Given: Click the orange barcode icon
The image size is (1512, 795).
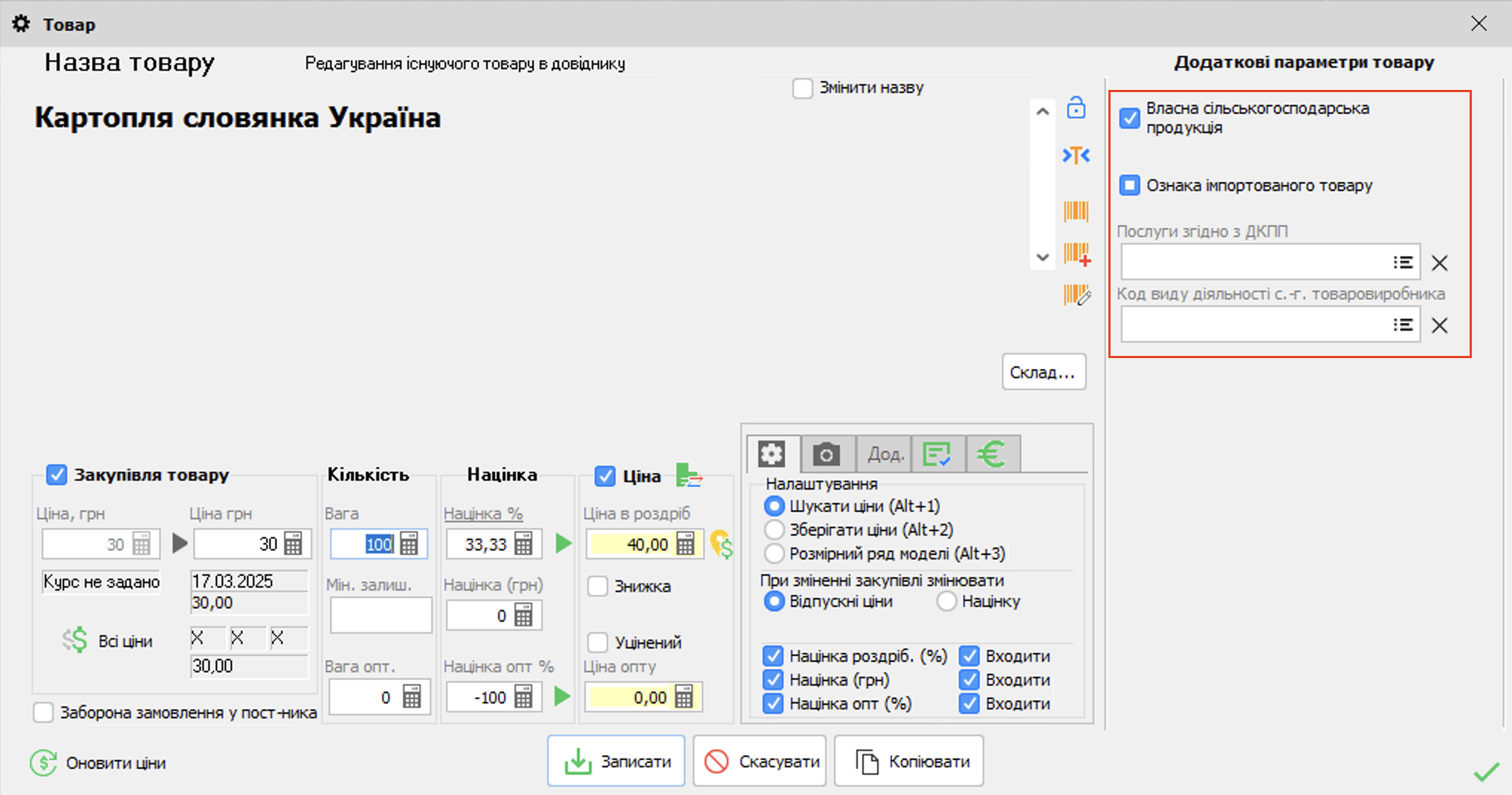Looking at the screenshot, I should pyautogui.click(x=1076, y=212).
